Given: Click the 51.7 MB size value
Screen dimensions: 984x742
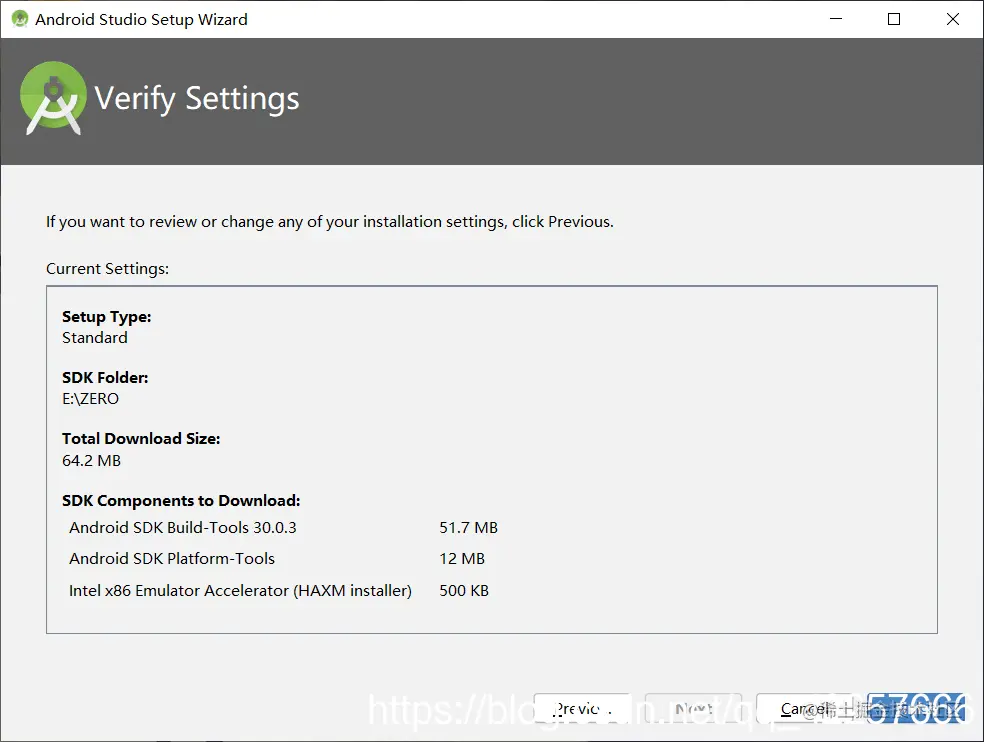Looking at the screenshot, I should (x=468, y=527).
